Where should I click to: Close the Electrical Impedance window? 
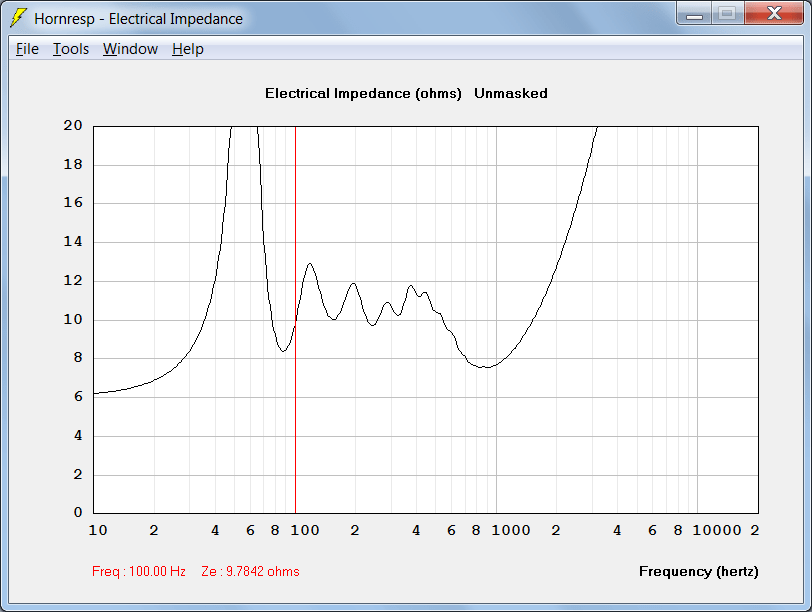click(774, 13)
